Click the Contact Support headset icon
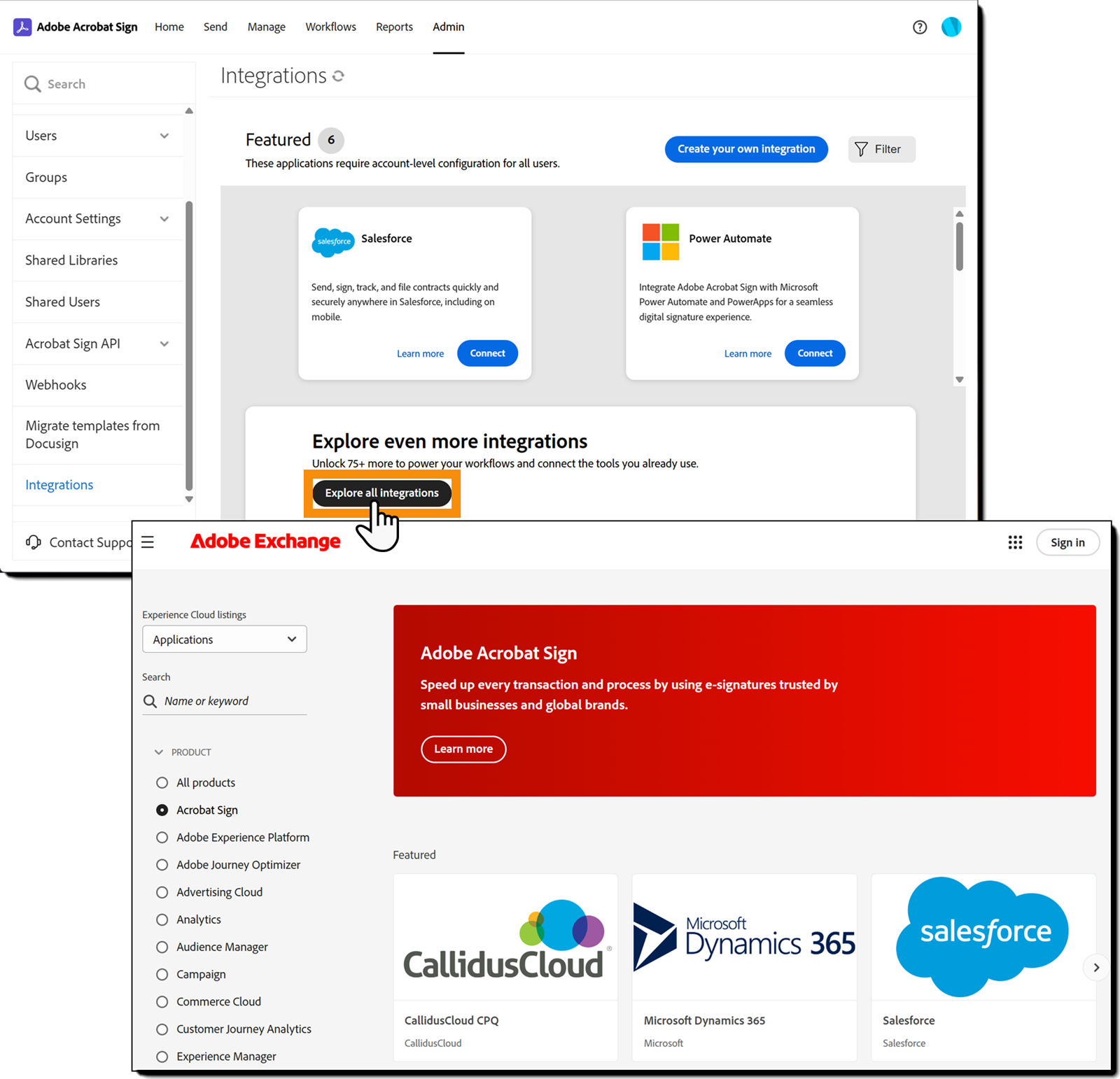 pyautogui.click(x=34, y=542)
